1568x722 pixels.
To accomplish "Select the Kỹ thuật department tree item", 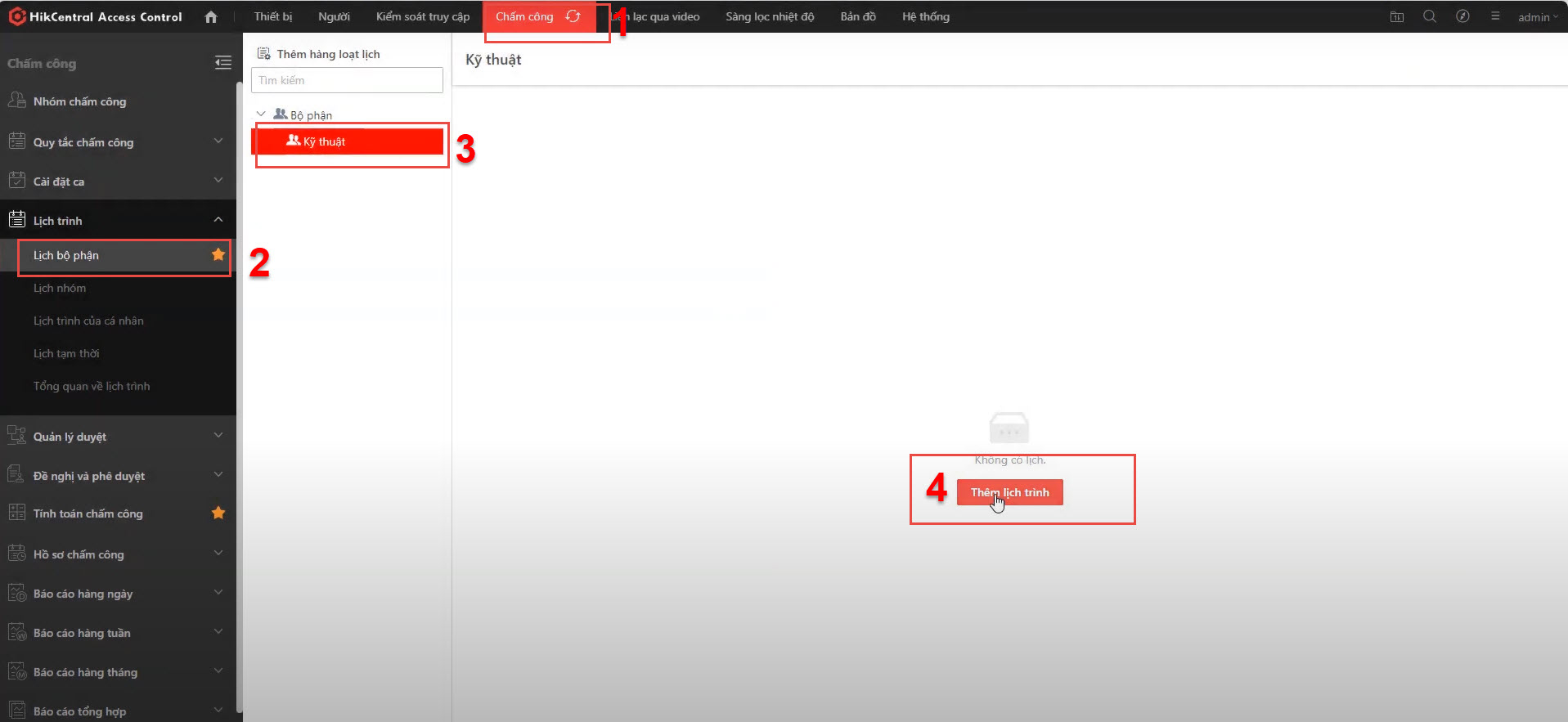I will pyautogui.click(x=325, y=141).
